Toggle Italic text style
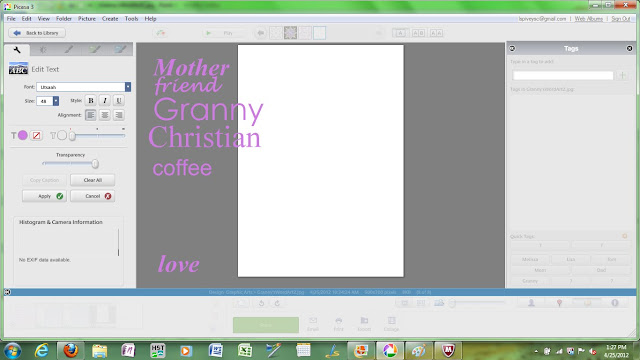640x360 pixels. 105,100
